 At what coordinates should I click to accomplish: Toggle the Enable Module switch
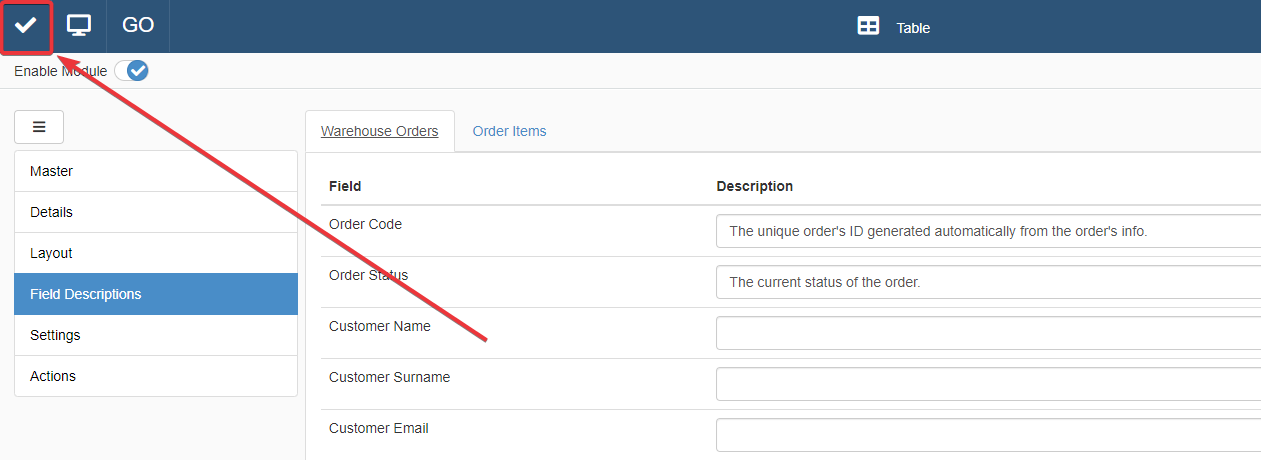[x=132, y=71]
